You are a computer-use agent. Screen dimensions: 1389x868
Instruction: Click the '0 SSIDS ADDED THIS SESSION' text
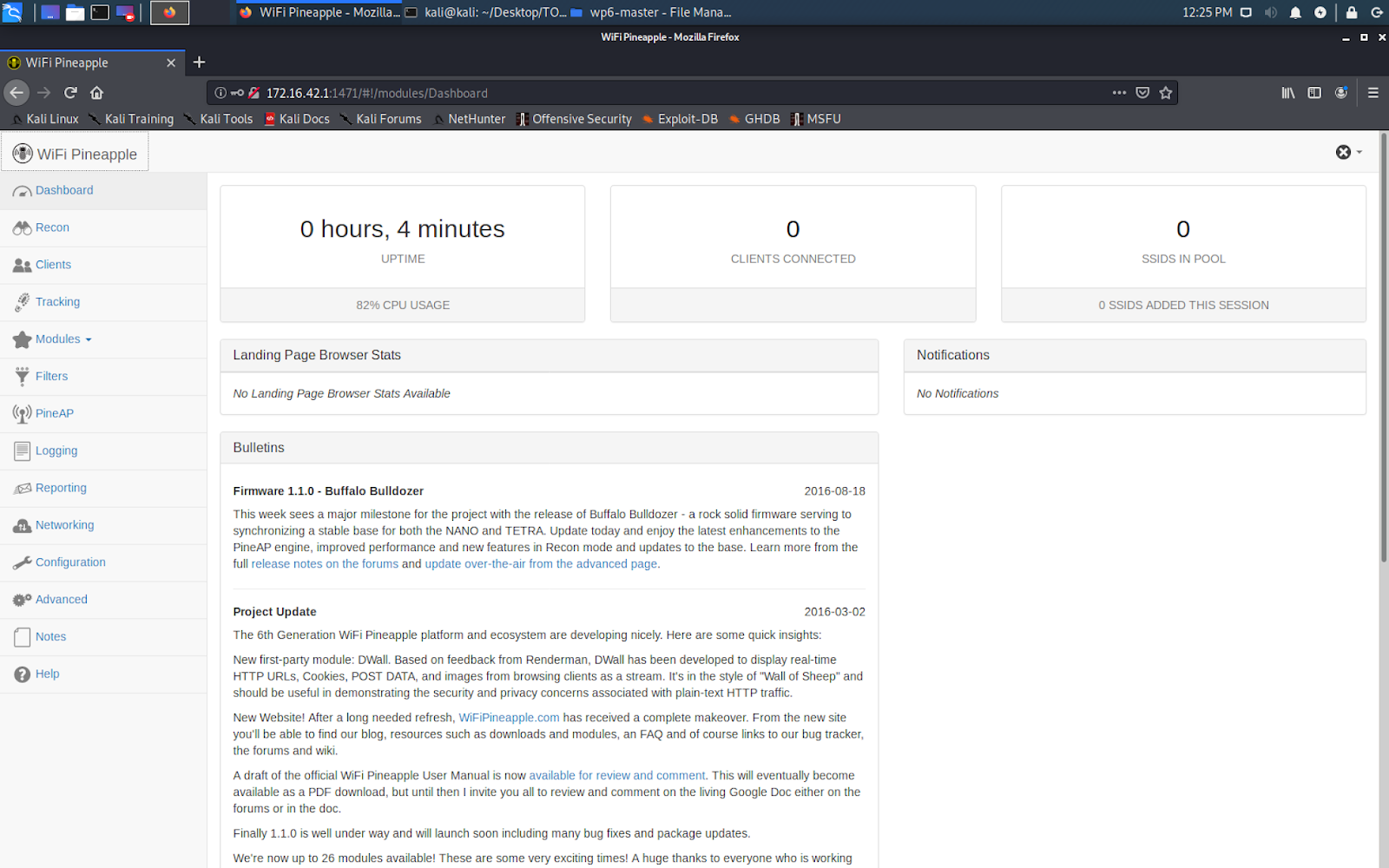coord(1183,306)
